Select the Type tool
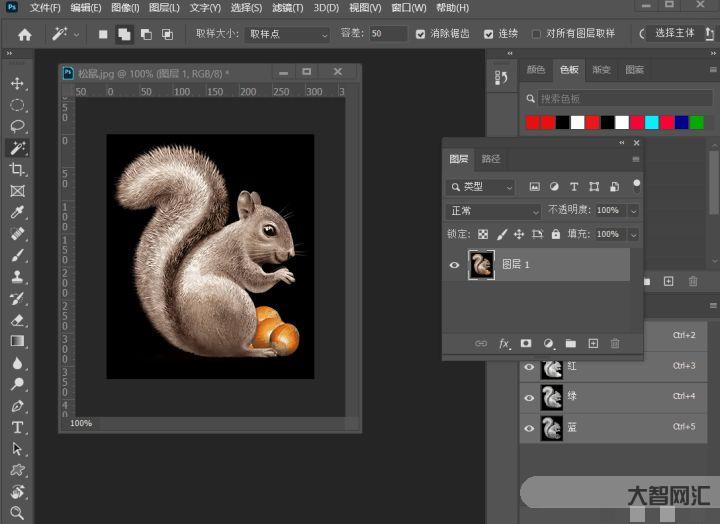 (x=17, y=427)
